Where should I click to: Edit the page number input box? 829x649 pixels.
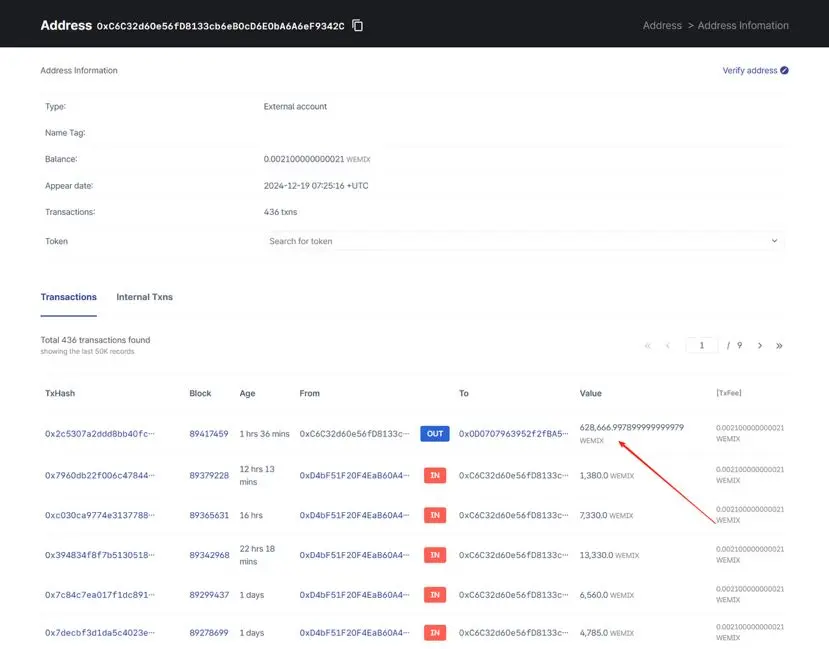(x=702, y=345)
